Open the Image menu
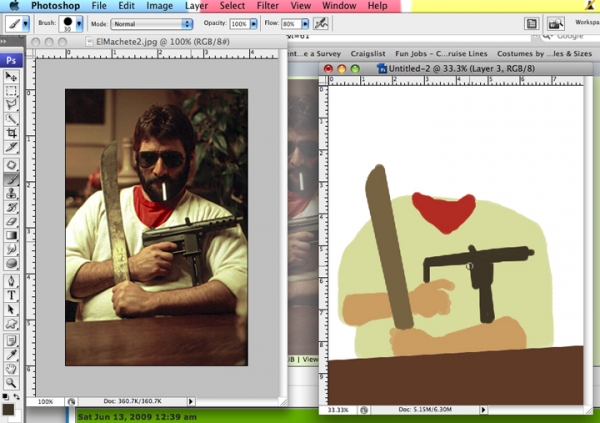This screenshot has width=600, height=423. (160, 6)
